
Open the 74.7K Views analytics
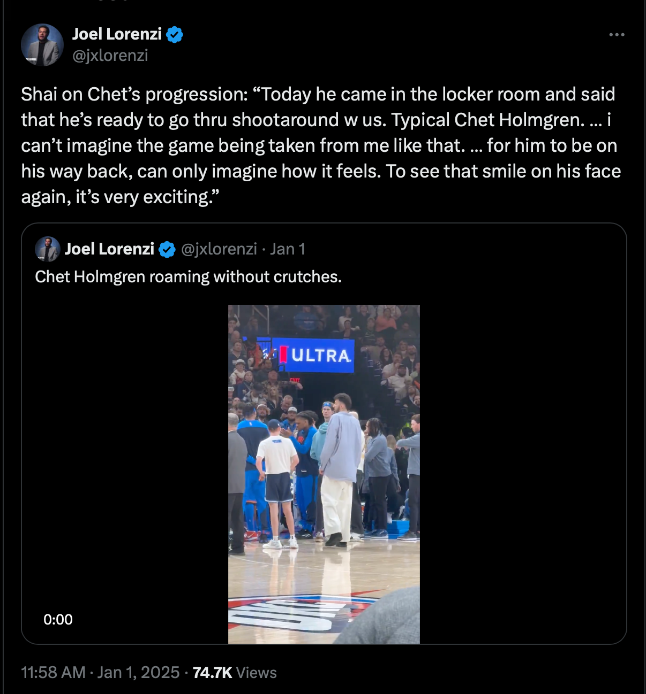tap(235, 672)
